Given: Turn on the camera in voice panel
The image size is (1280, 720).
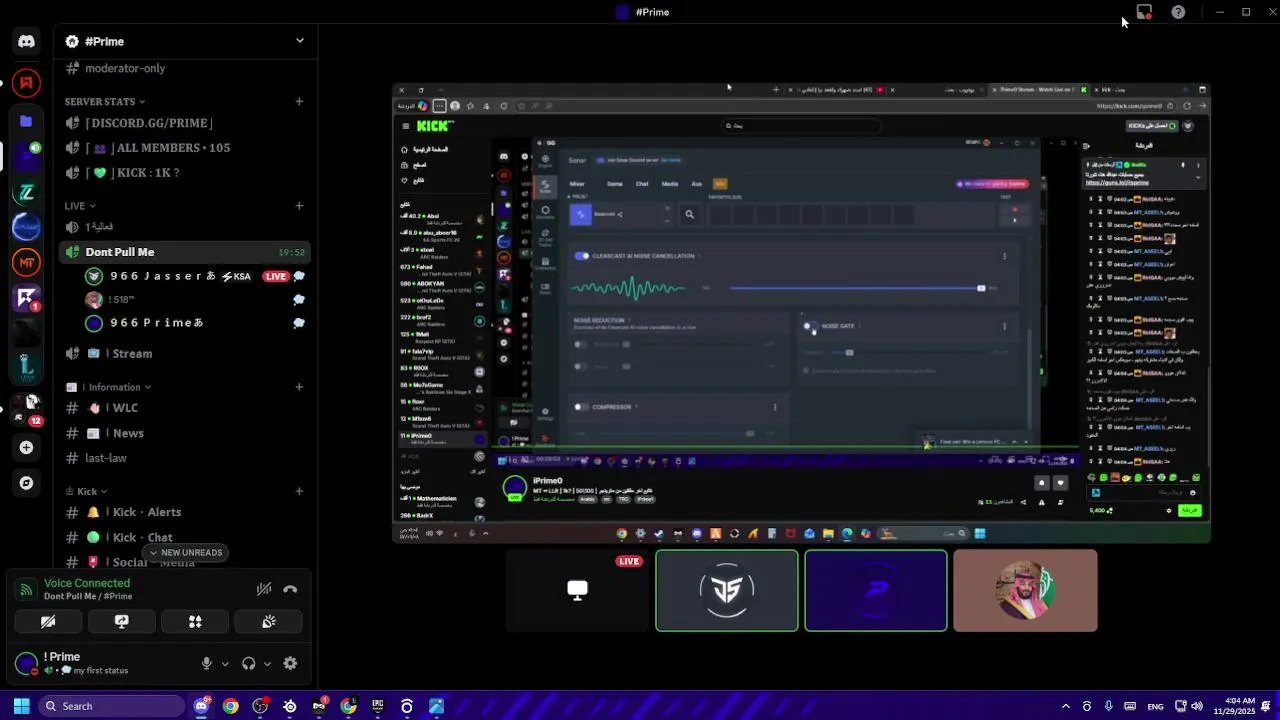Looking at the screenshot, I should 48,622.
